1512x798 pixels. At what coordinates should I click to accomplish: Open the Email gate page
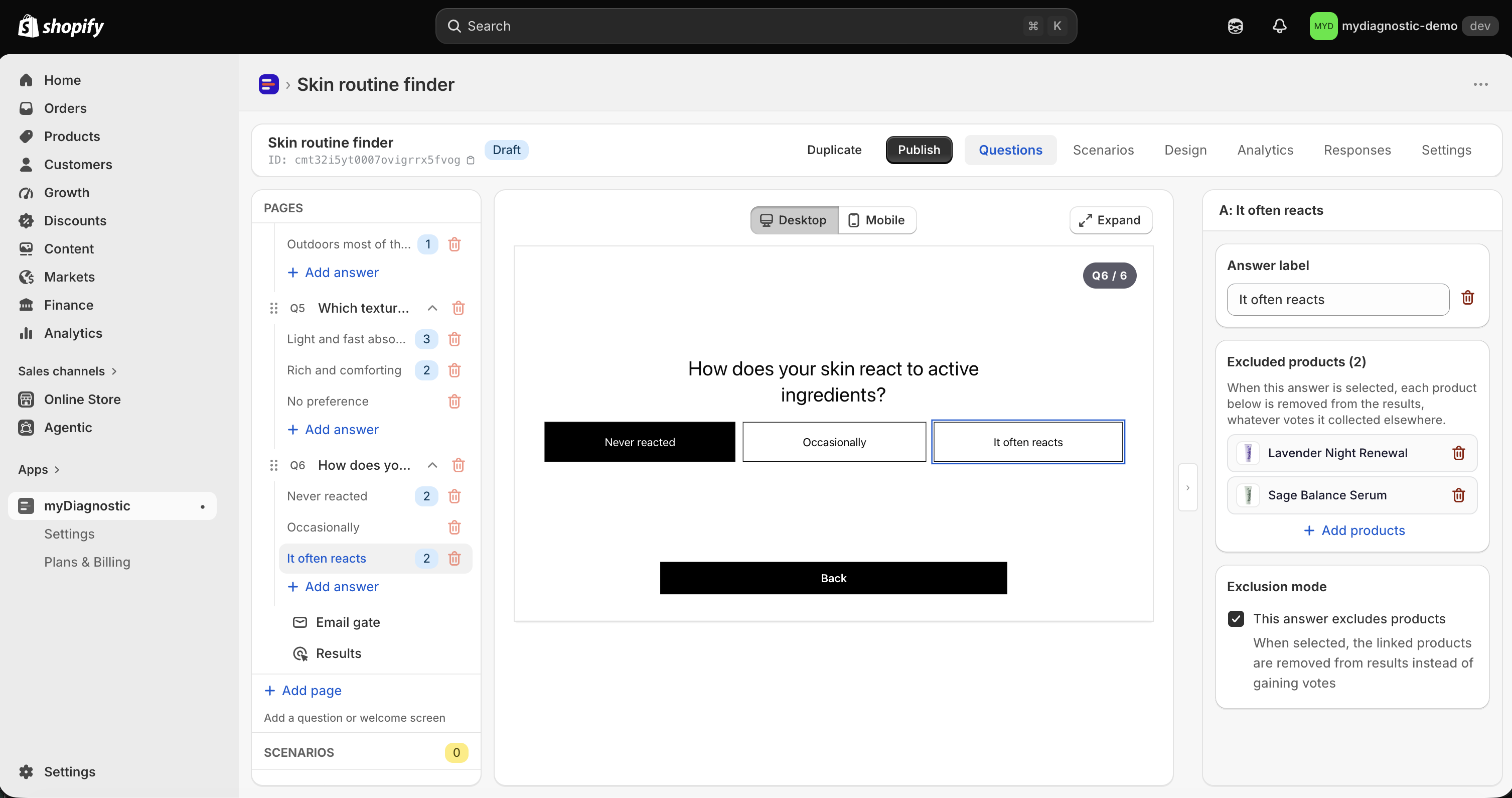pos(336,622)
